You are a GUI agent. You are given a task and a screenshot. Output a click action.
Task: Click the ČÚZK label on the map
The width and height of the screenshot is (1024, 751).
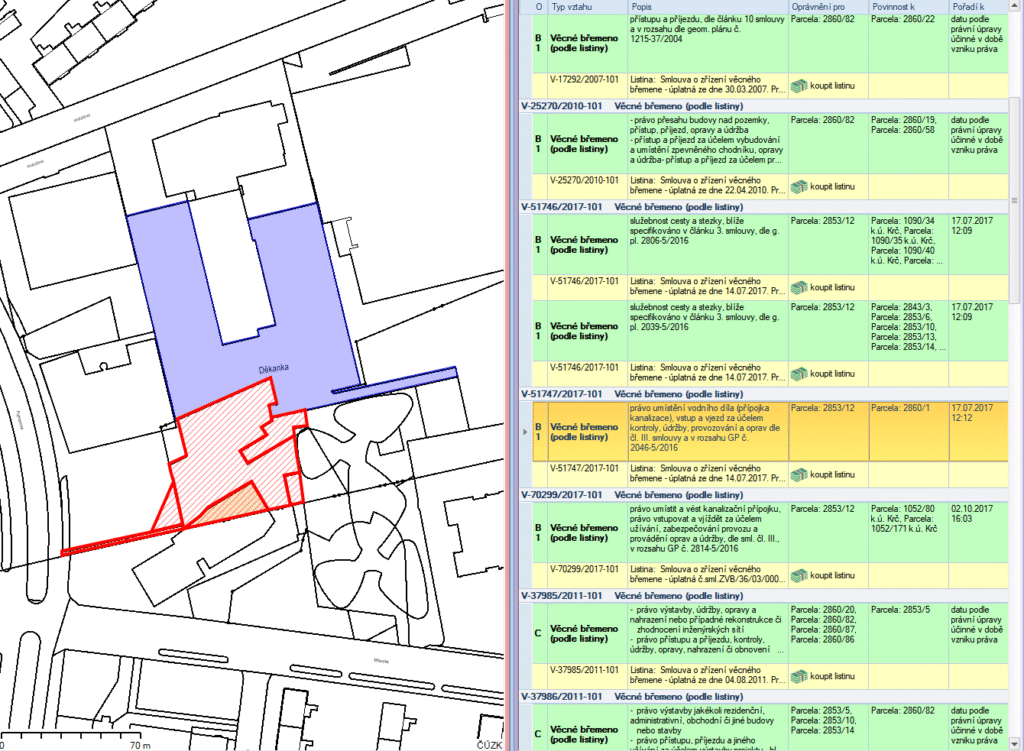489,745
